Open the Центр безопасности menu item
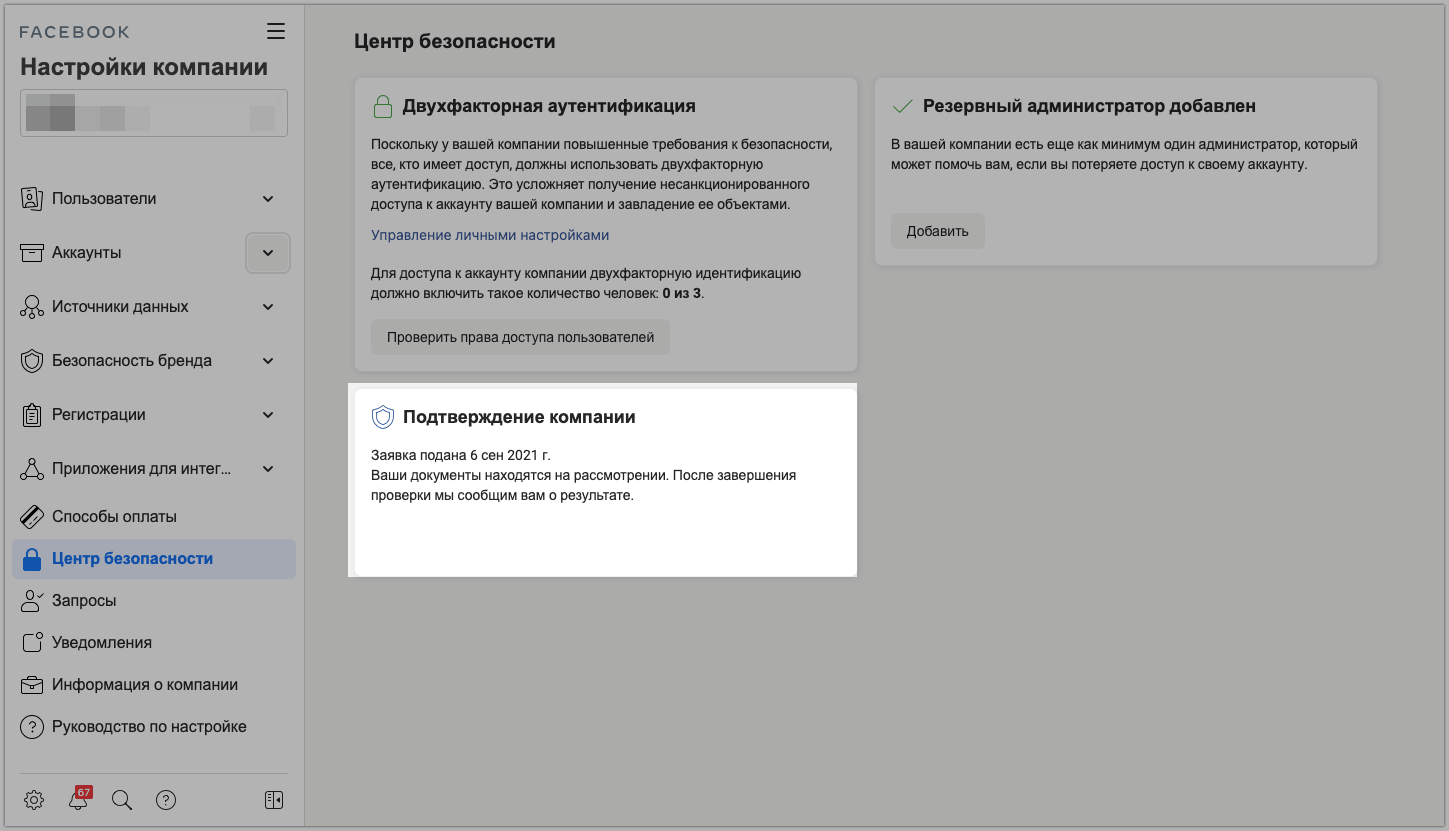The width and height of the screenshot is (1449, 831). click(x=132, y=559)
